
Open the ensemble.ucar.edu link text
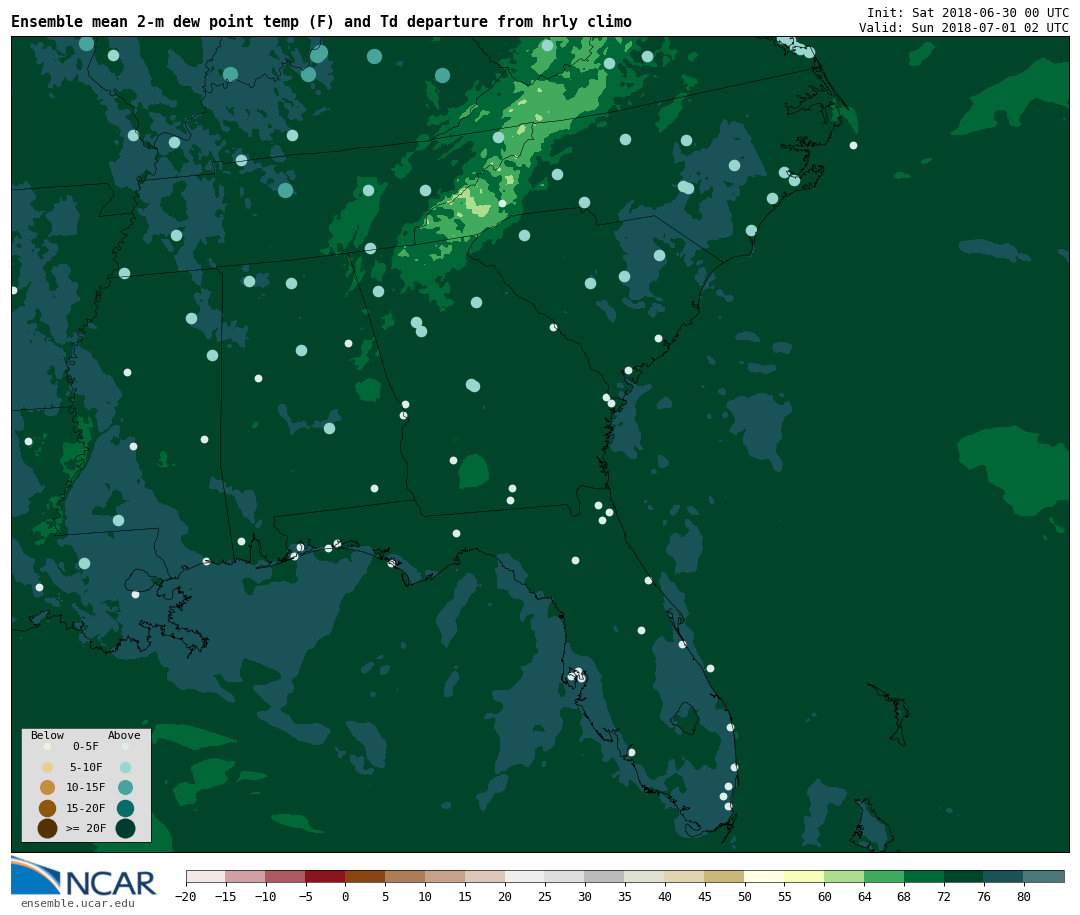pyautogui.click(x=78, y=903)
